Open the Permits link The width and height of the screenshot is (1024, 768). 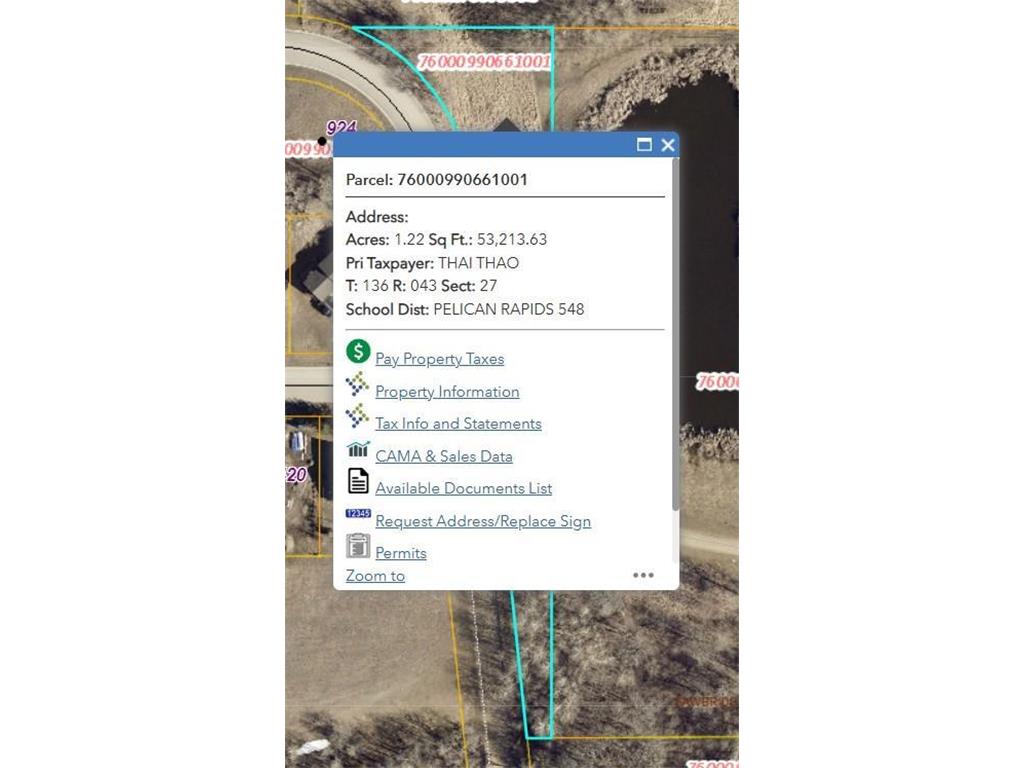[400, 553]
